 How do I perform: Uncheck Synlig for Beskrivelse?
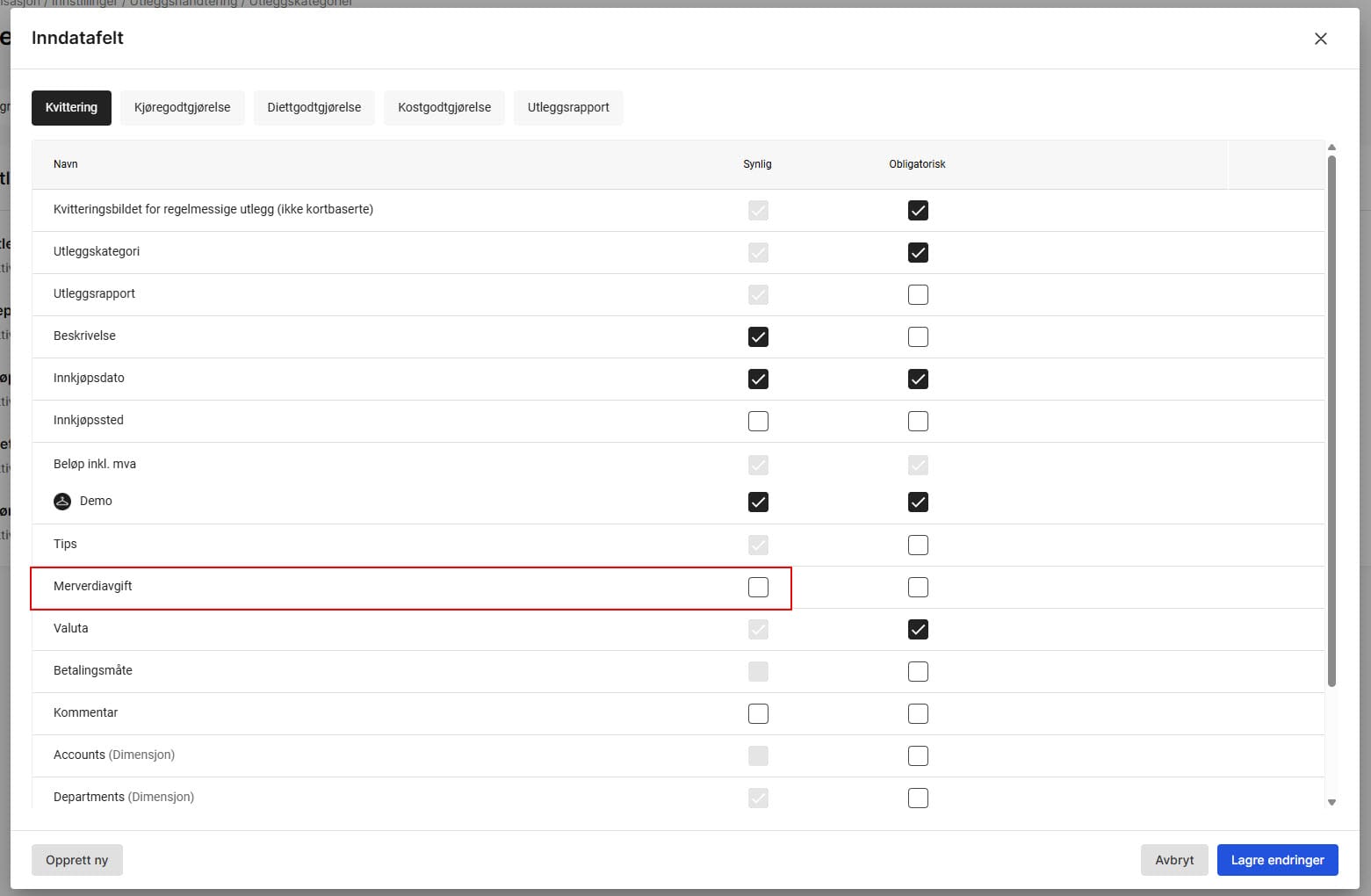pos(758,336)
